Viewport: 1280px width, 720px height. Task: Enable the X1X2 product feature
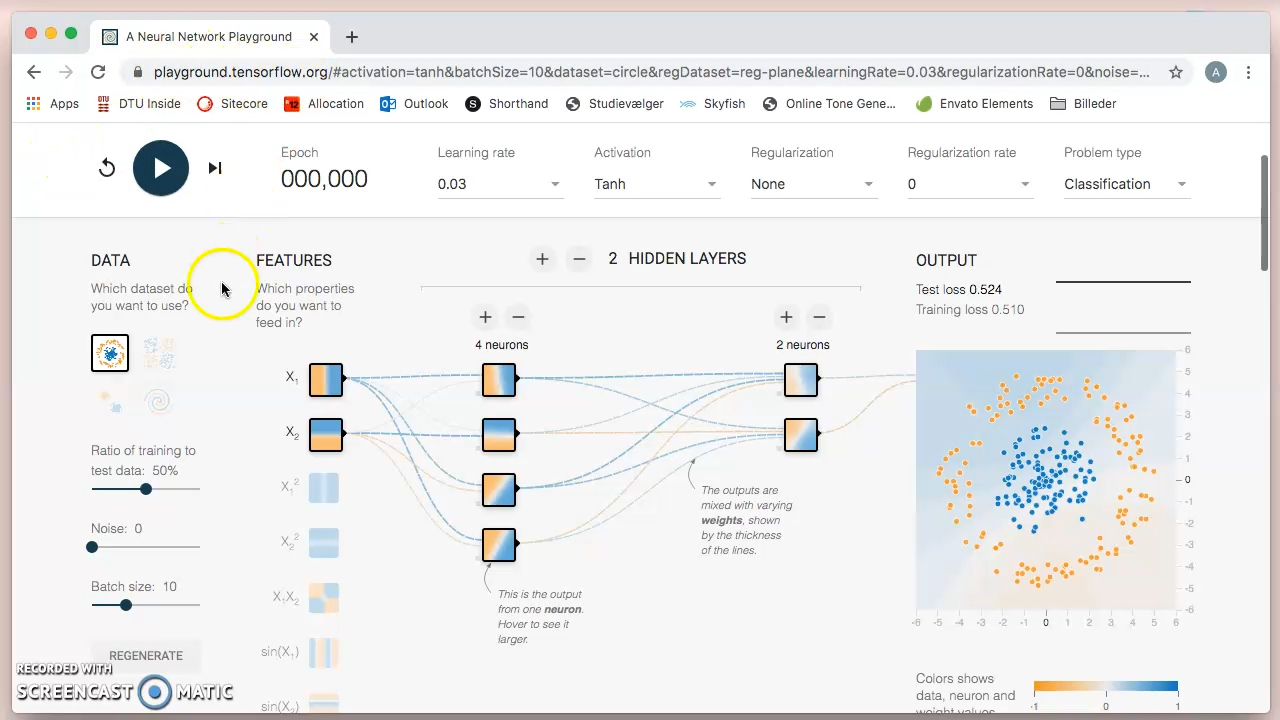pyautogui.click(x=324, y=598)
